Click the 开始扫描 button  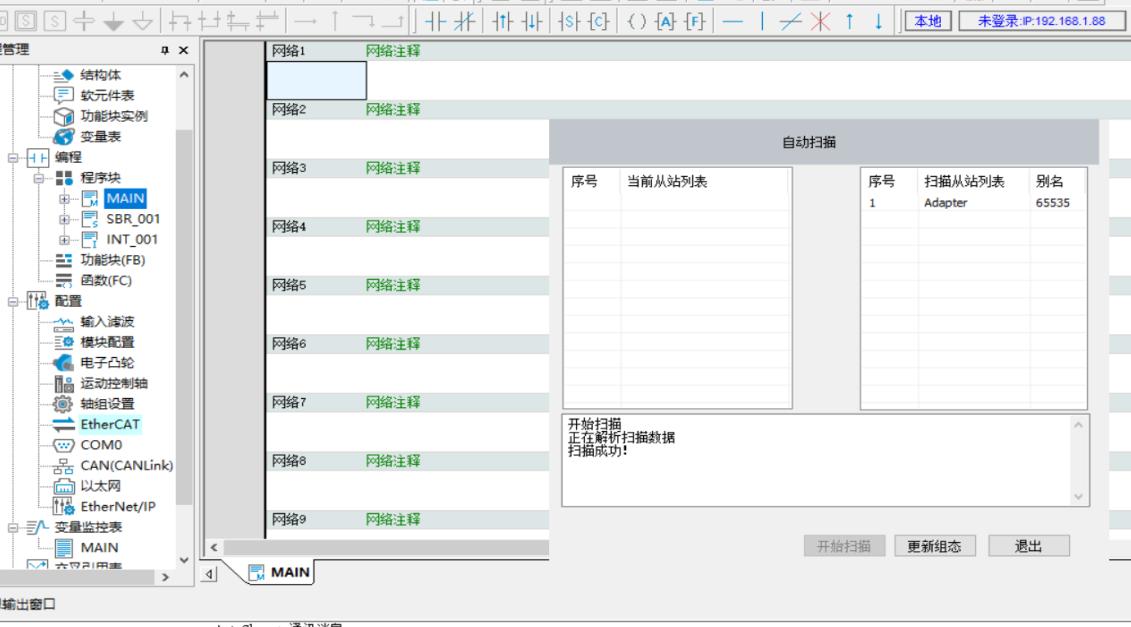click(844, 546)
